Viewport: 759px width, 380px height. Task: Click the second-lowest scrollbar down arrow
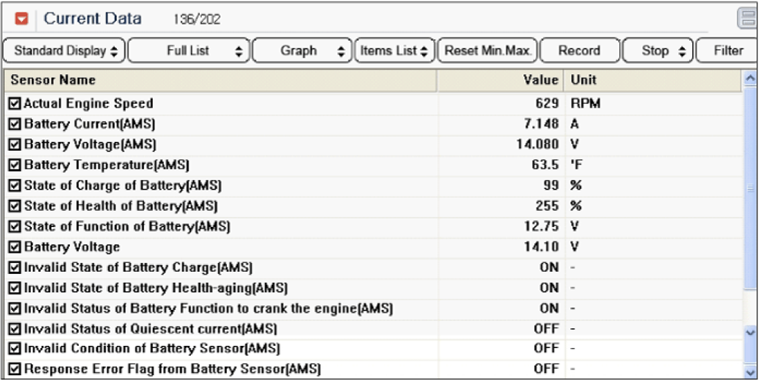coord(750,332)
